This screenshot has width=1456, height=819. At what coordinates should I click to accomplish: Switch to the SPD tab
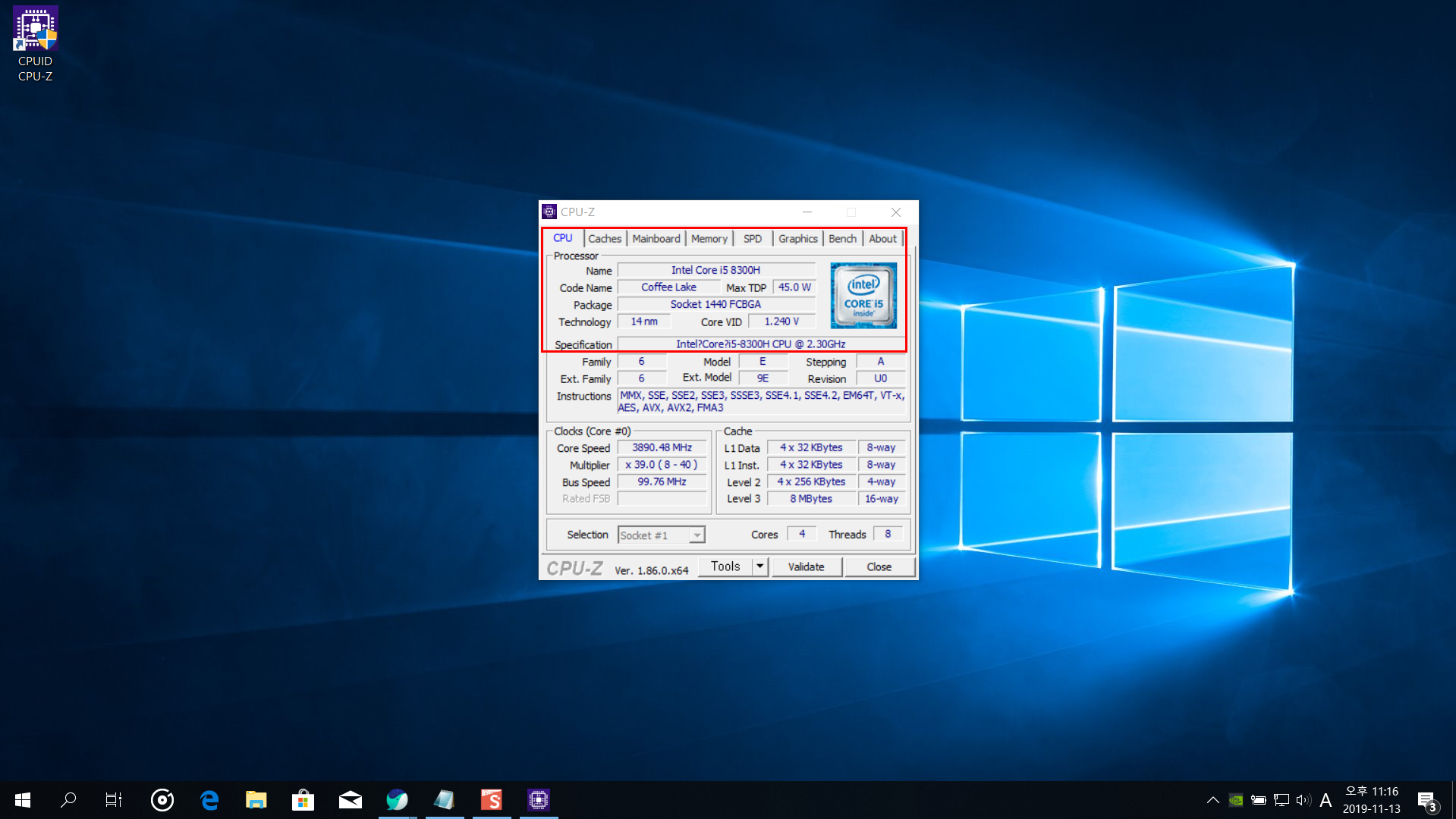tap(753, 239)
